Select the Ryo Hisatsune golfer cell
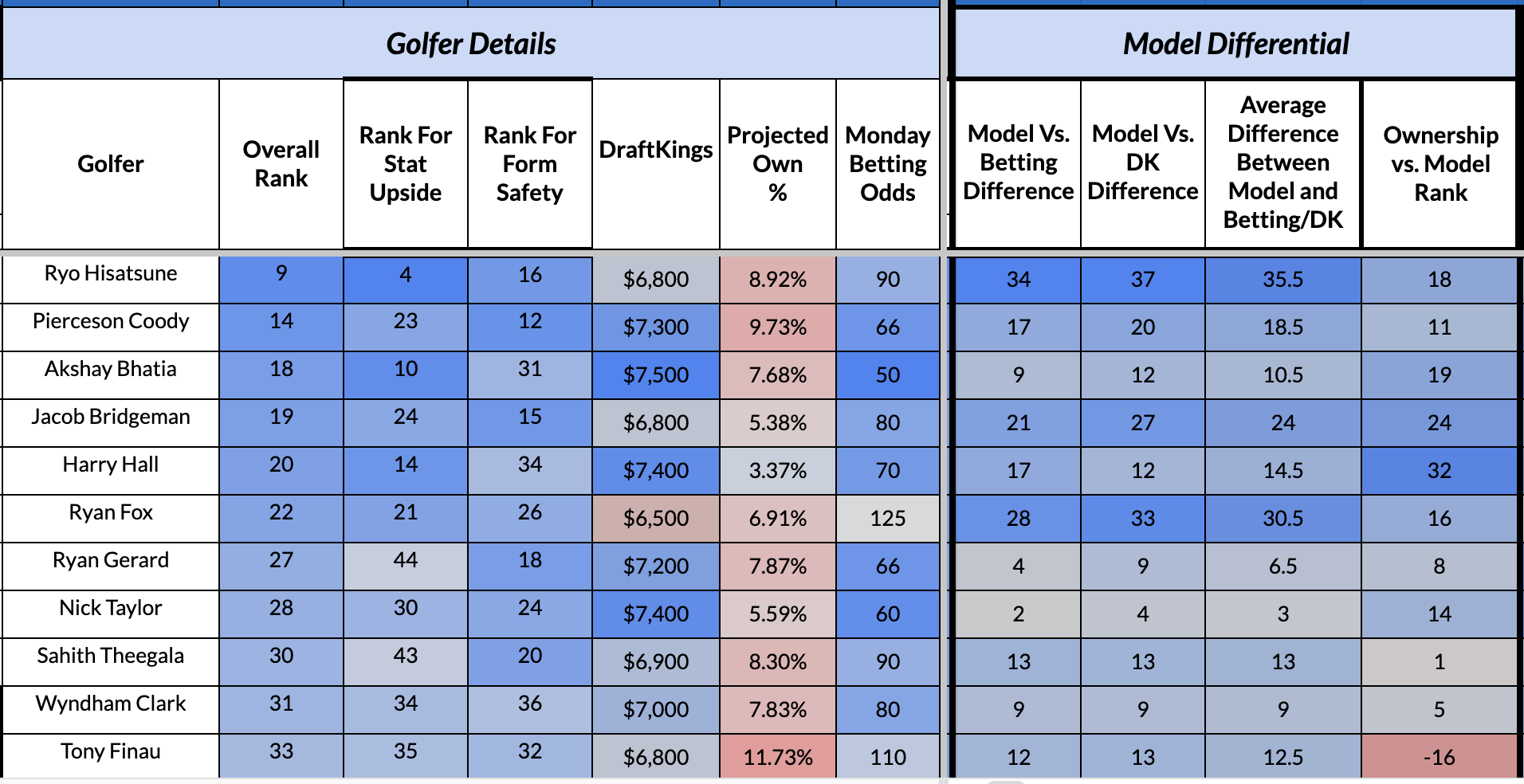Image resolution: width=1524 pixels, height=784 pixels. [111, 274]
